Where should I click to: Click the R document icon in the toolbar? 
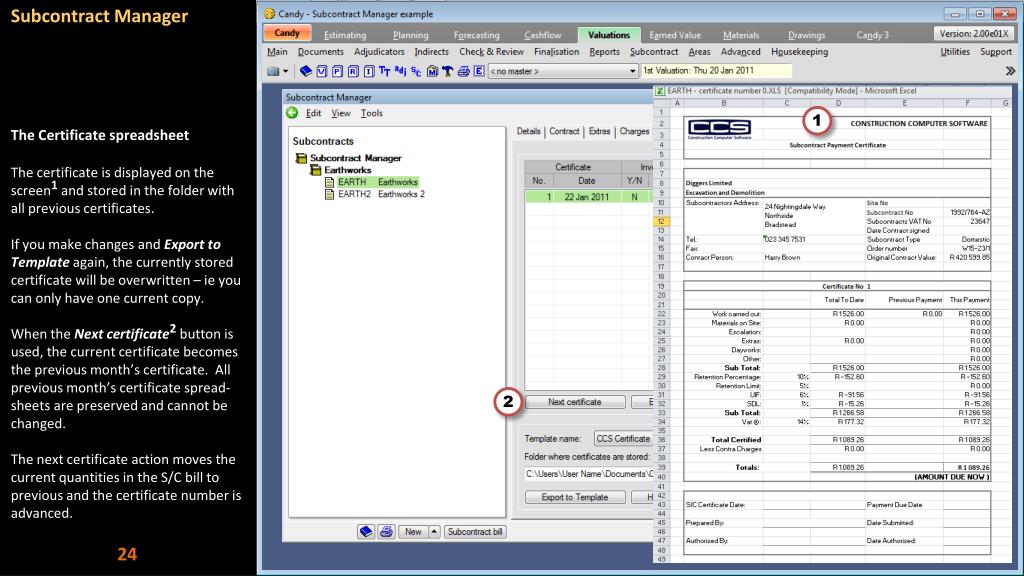tap(353, 71)
